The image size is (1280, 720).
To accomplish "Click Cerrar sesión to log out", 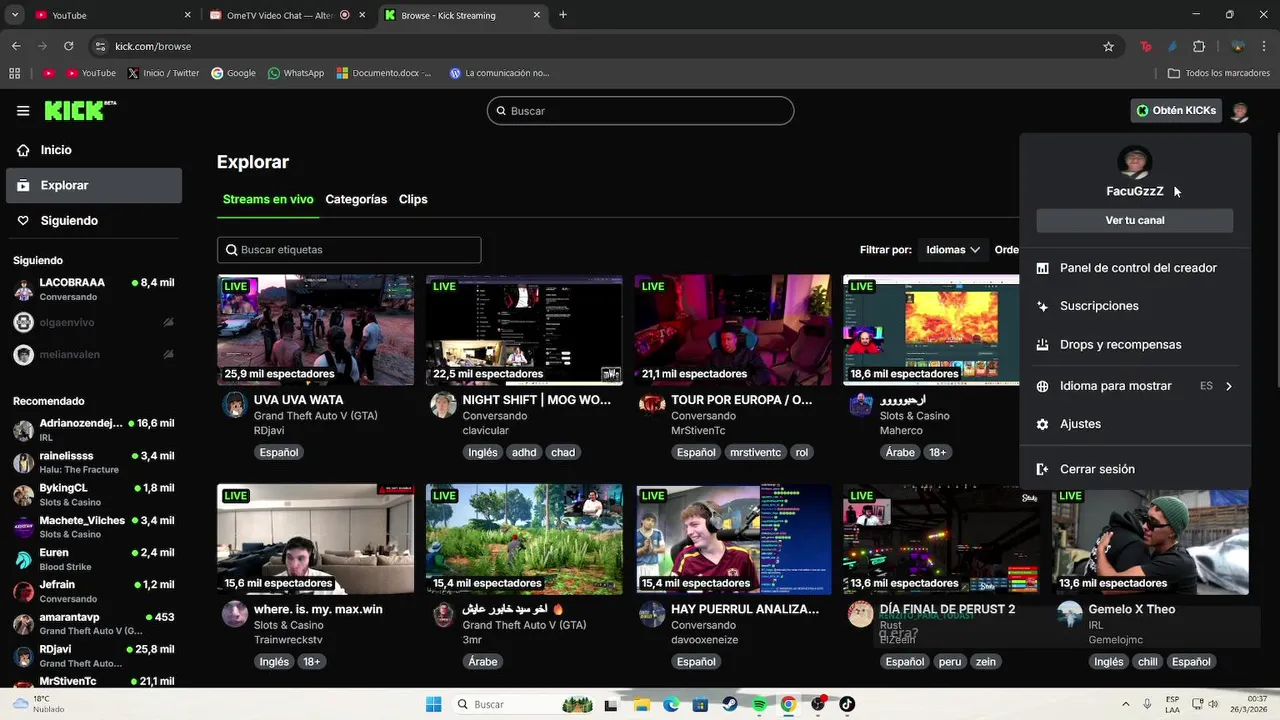I will 1135,469.
